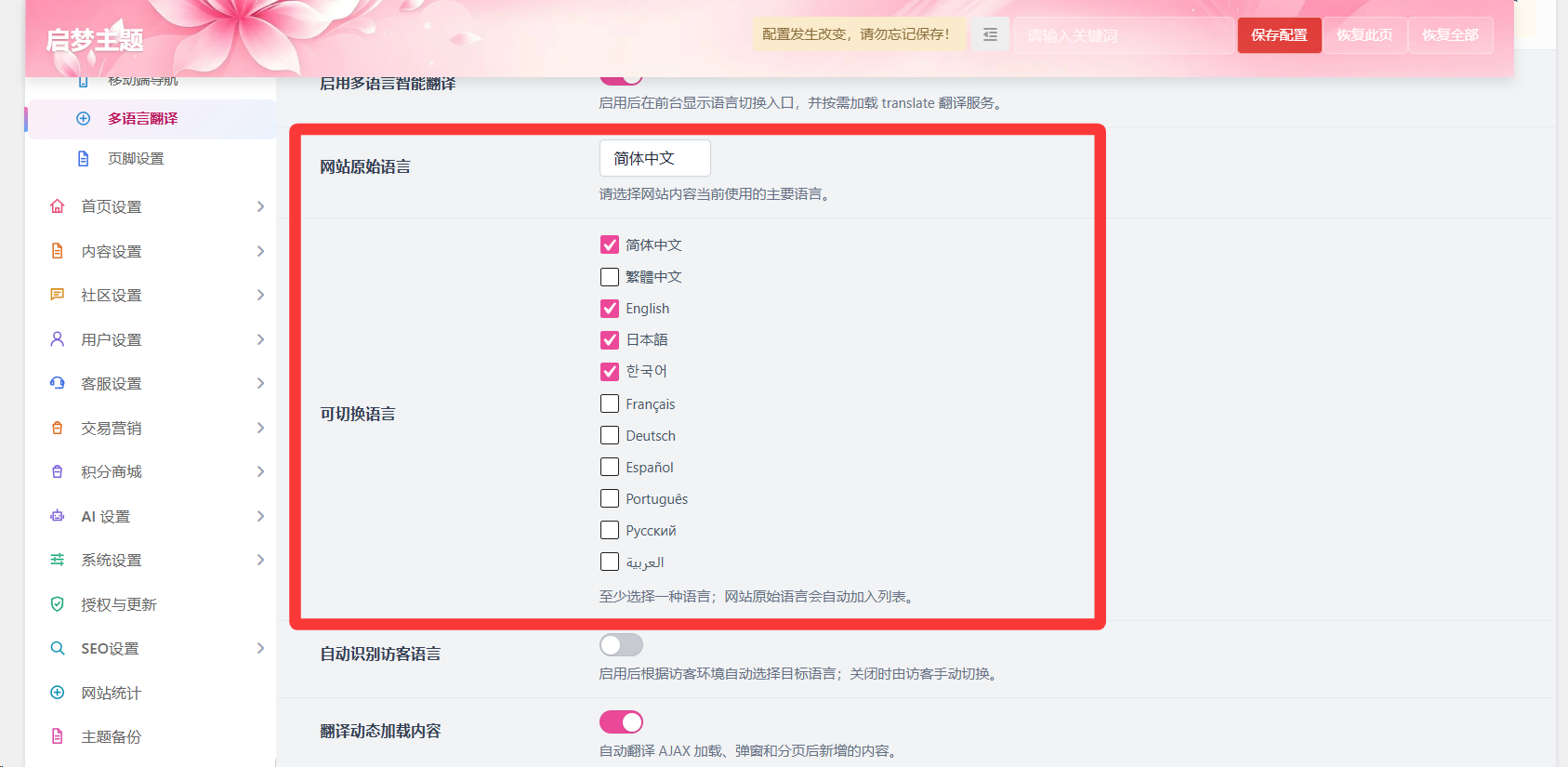Click the bag icon beside 积分商城
The width and height of the screenshot is (1568, 767).
click(58, 471)
